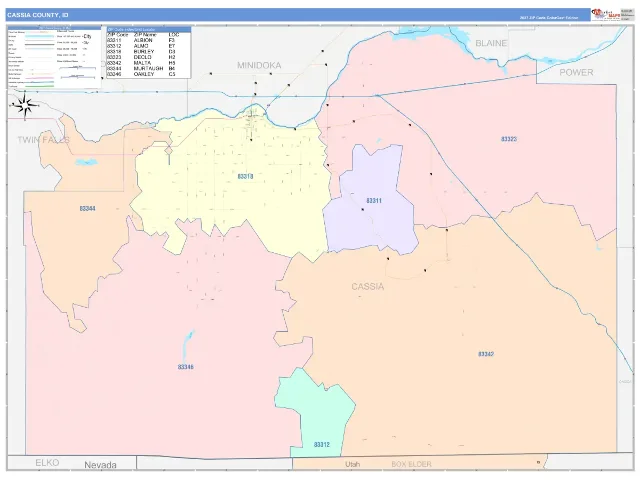Click ZIP code label 83342 on the map
640x480 pixels.
coord(486,354)
